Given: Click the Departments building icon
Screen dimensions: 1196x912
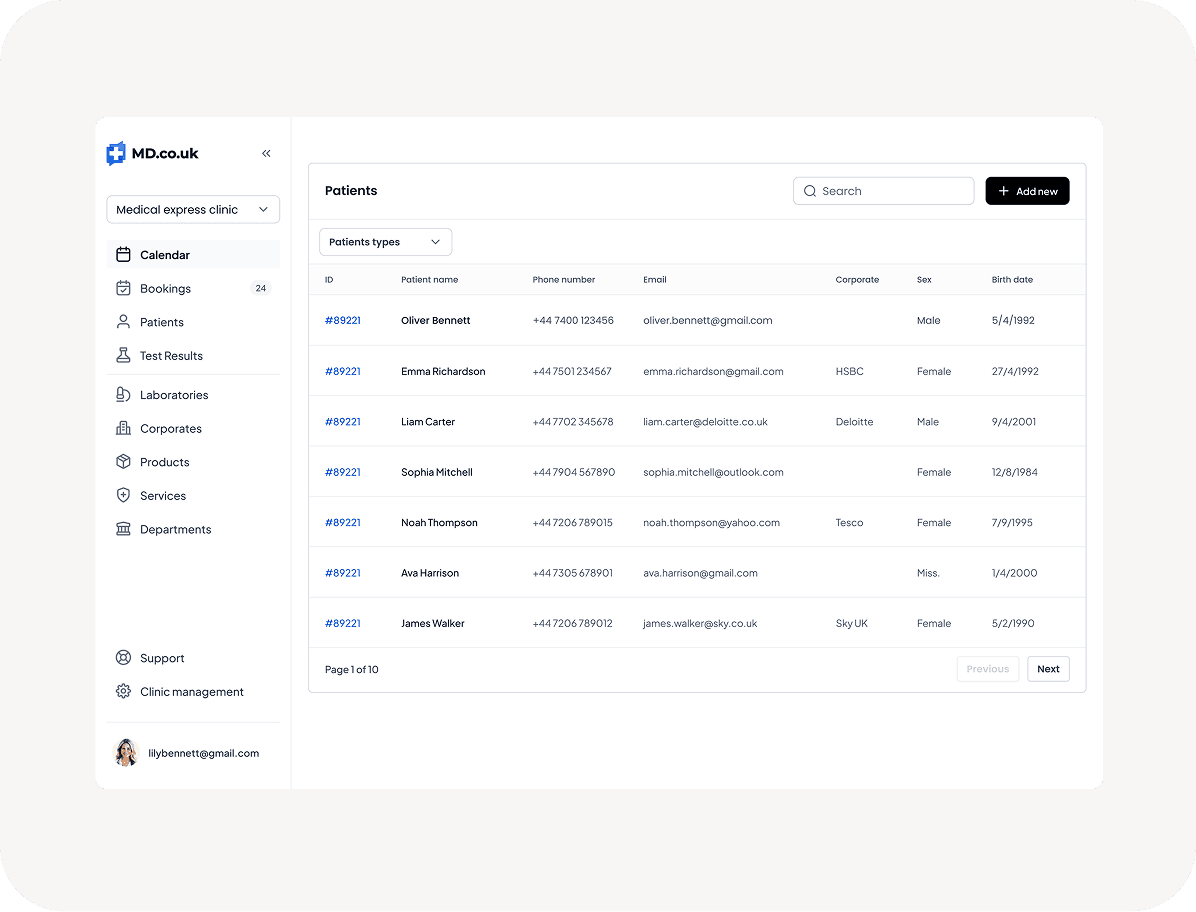Looking at the screenshot, I should [123, 529].
